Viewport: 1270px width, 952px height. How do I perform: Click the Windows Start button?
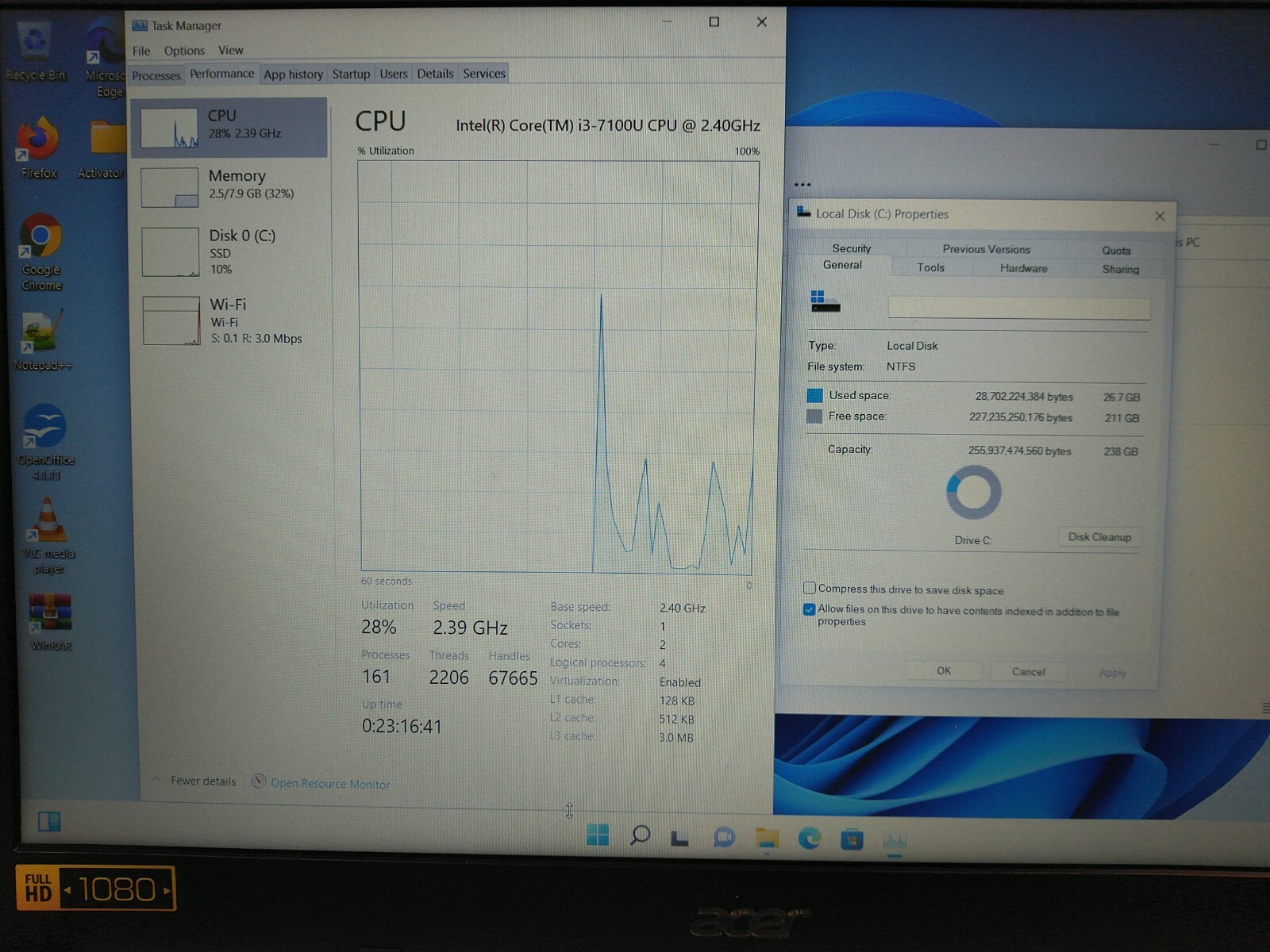pyautogui.click(x=597, y=835)
